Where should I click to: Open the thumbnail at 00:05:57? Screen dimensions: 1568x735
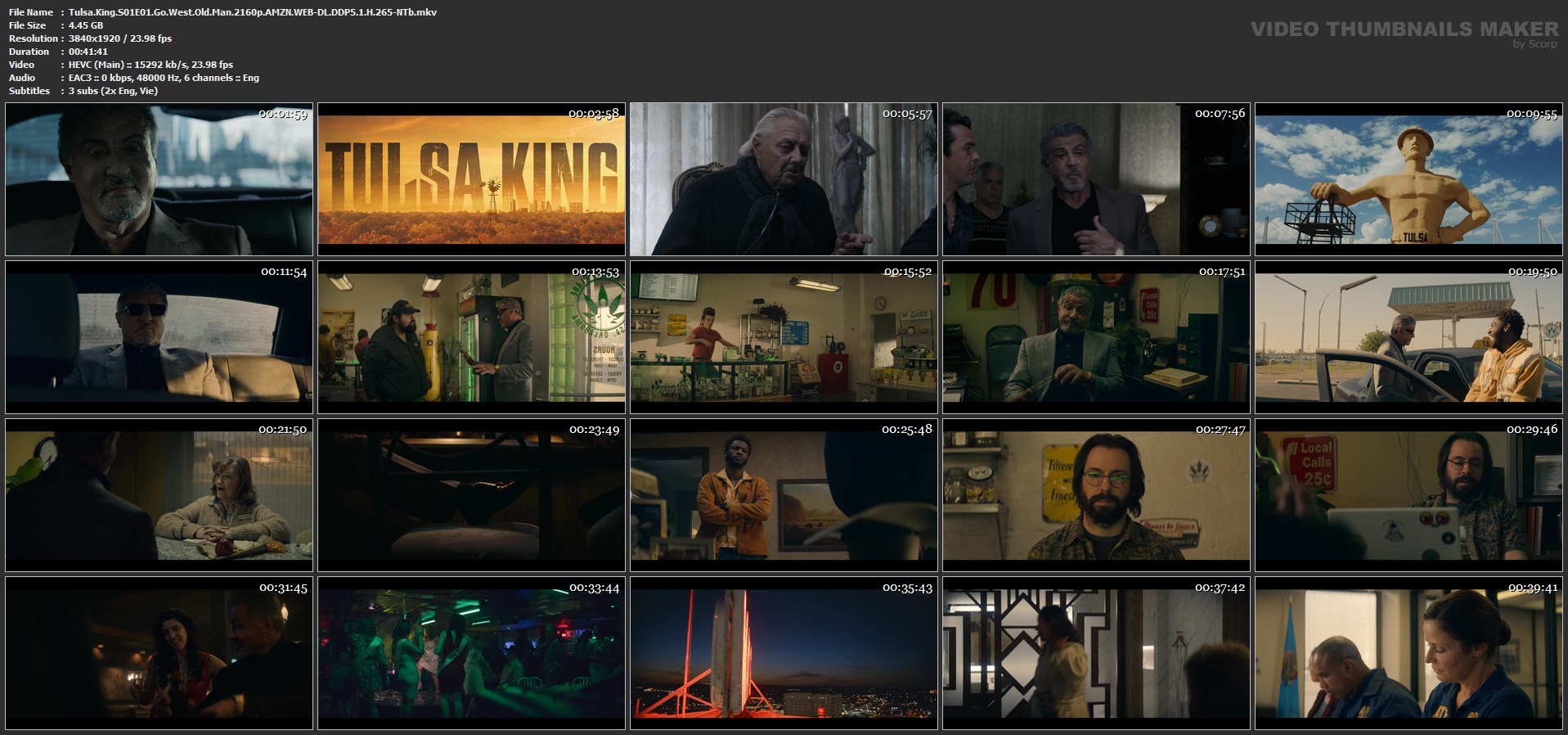tap(784, 179)
